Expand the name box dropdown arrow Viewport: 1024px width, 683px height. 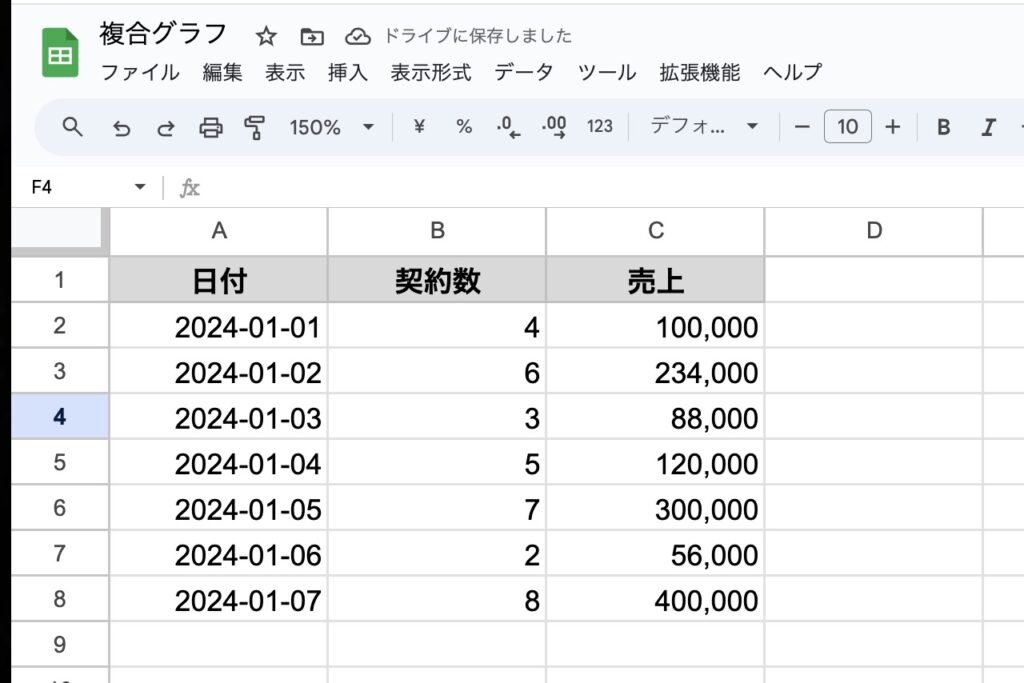pyautogui.click(x=140, y=187)
